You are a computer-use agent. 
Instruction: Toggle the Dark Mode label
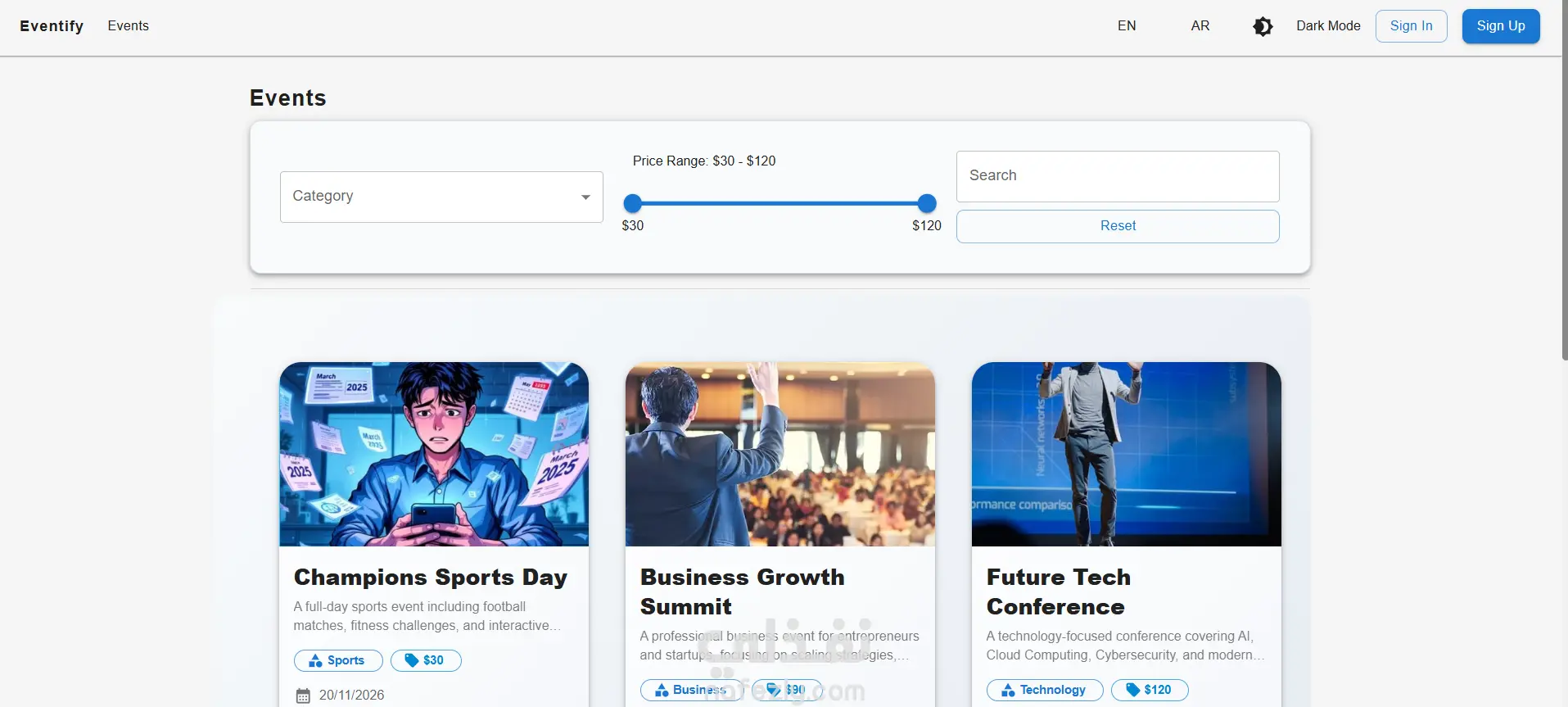(1328, 26)
